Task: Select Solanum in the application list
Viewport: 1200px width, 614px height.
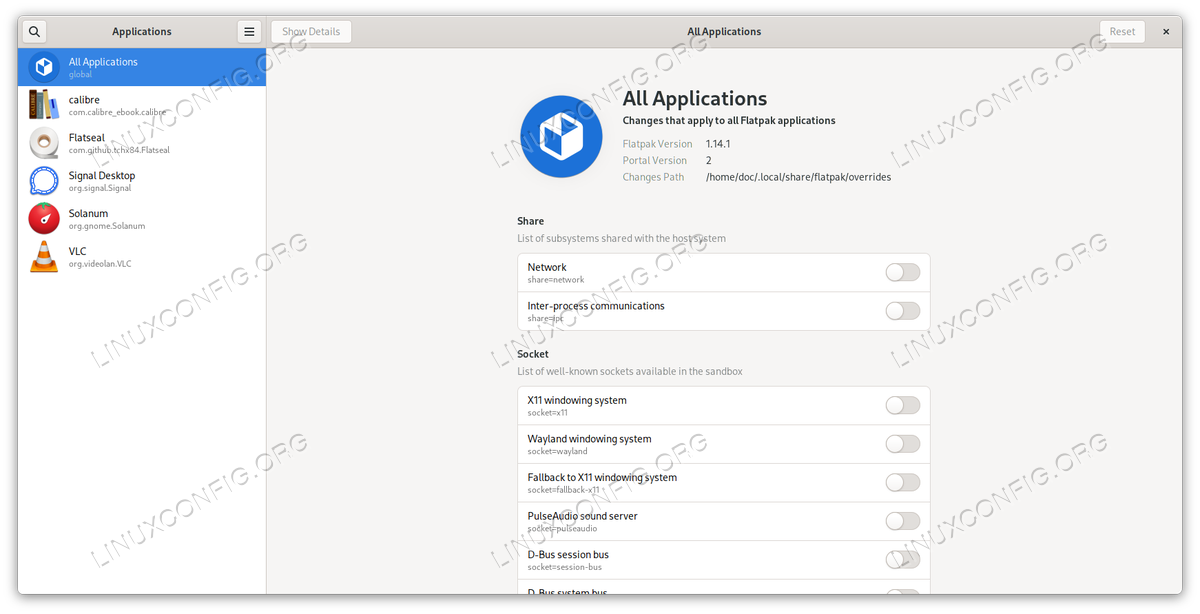Action: (142, 218)
